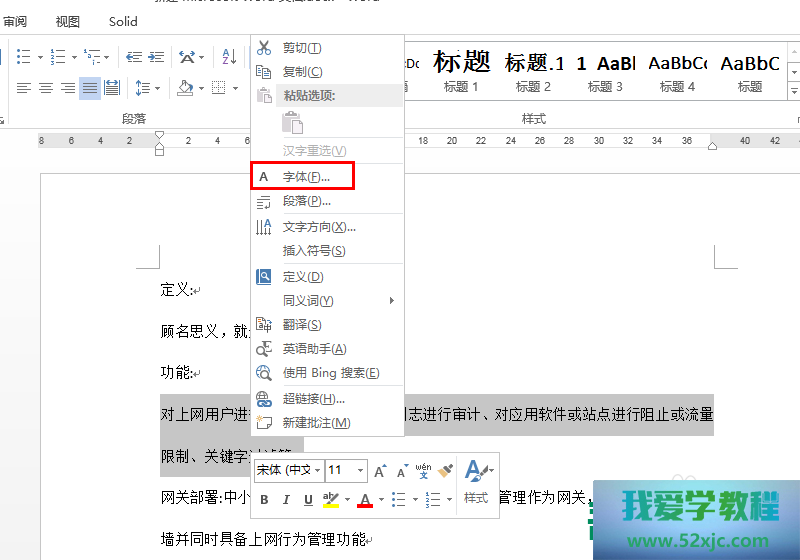800x560 pixels.
Task: Click the Format Painter brush icon
Action: 446,470
